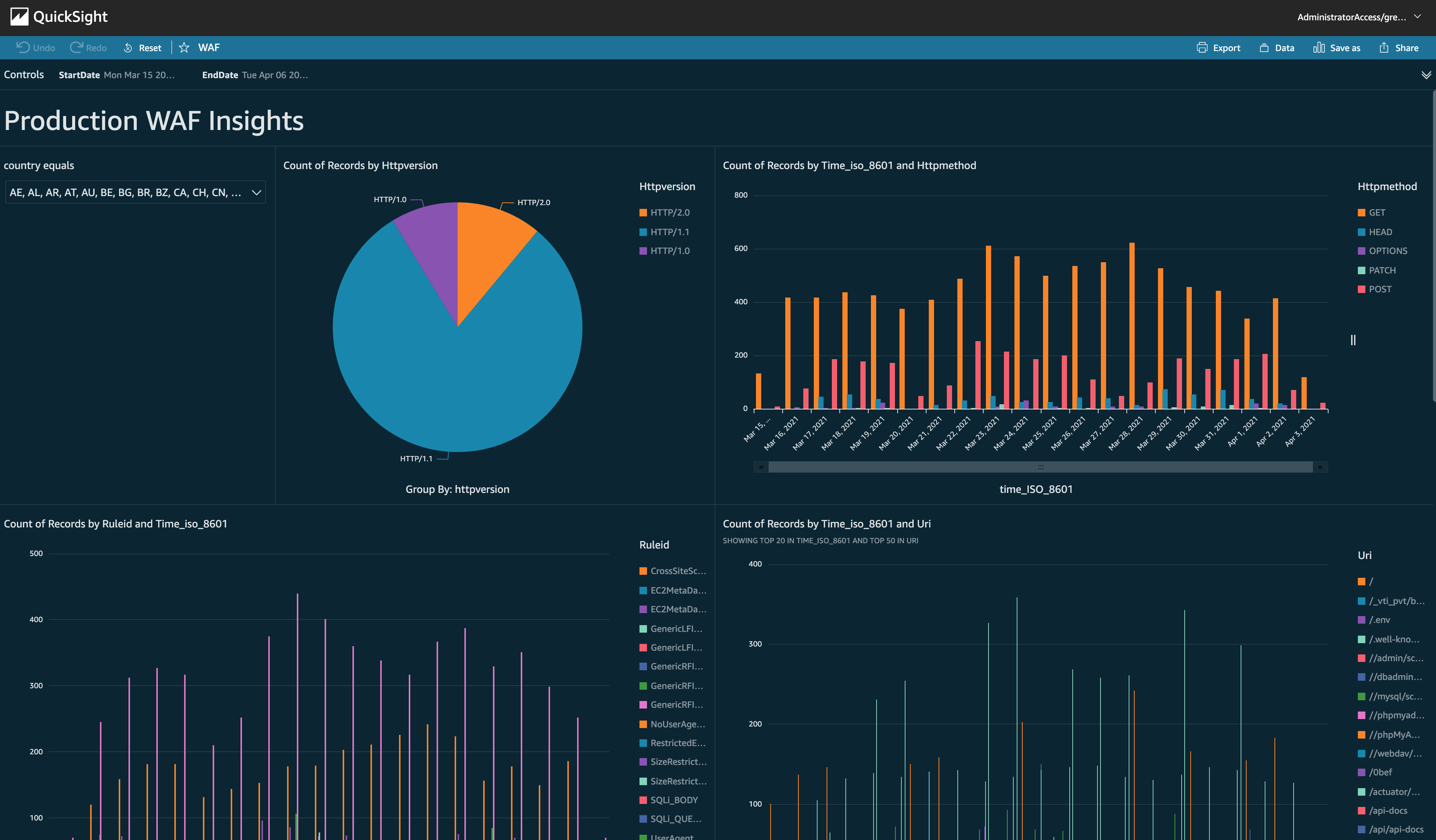
Task: Click right handle of time axis scrollbar
Action: point(1320,467)
